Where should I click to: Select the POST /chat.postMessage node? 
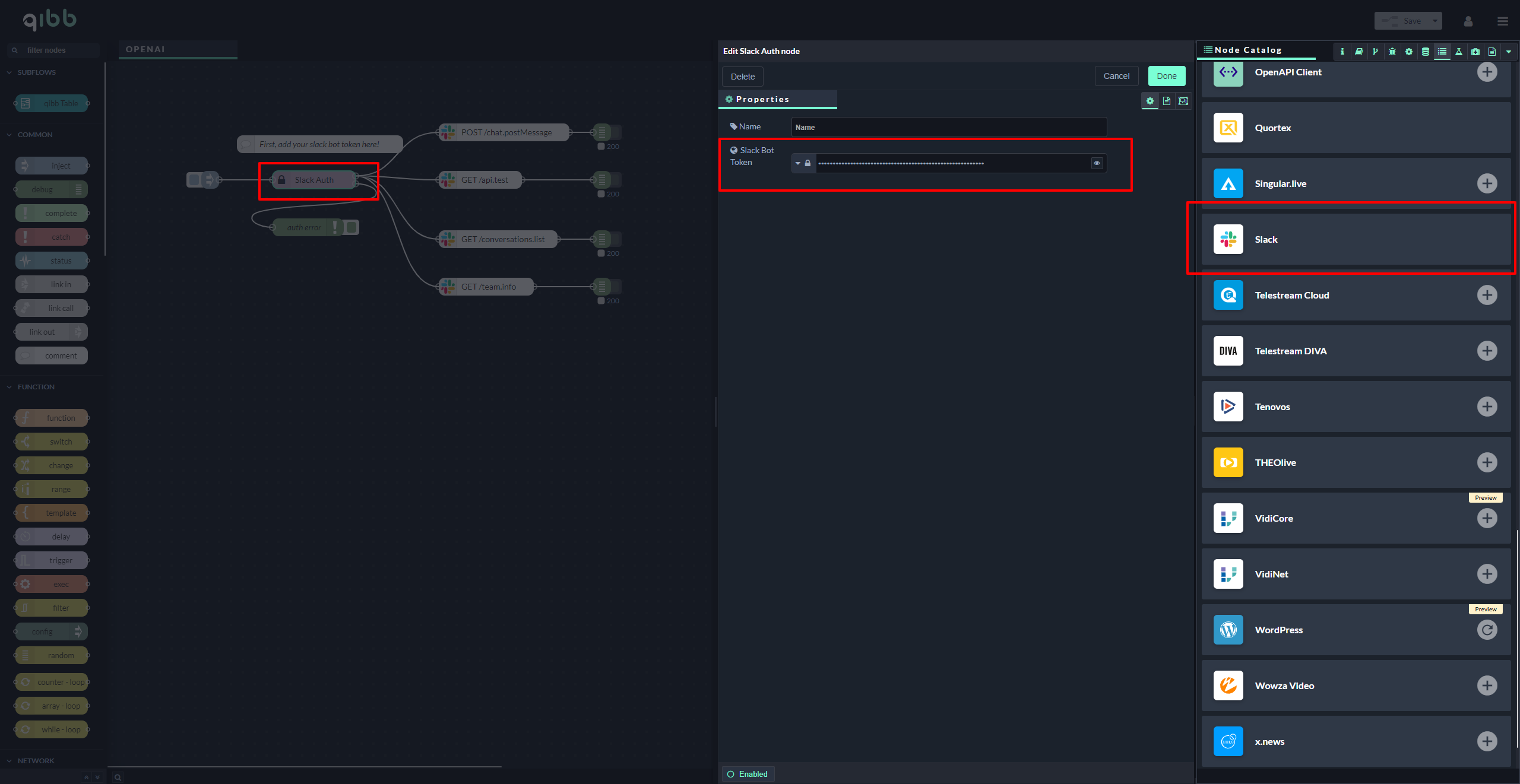pos(504,132)
